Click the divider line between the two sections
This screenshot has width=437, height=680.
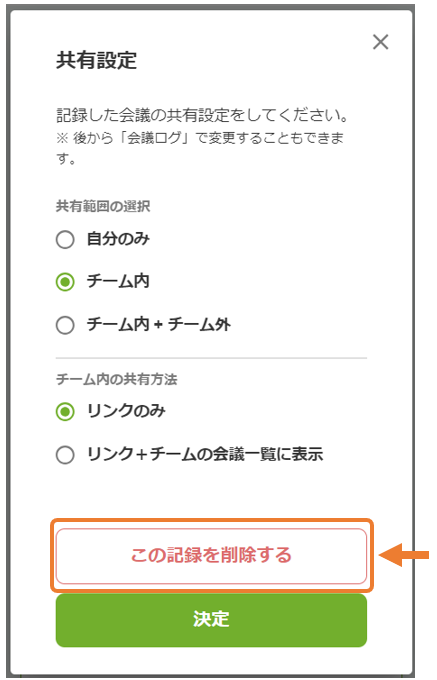click(211, 358)
